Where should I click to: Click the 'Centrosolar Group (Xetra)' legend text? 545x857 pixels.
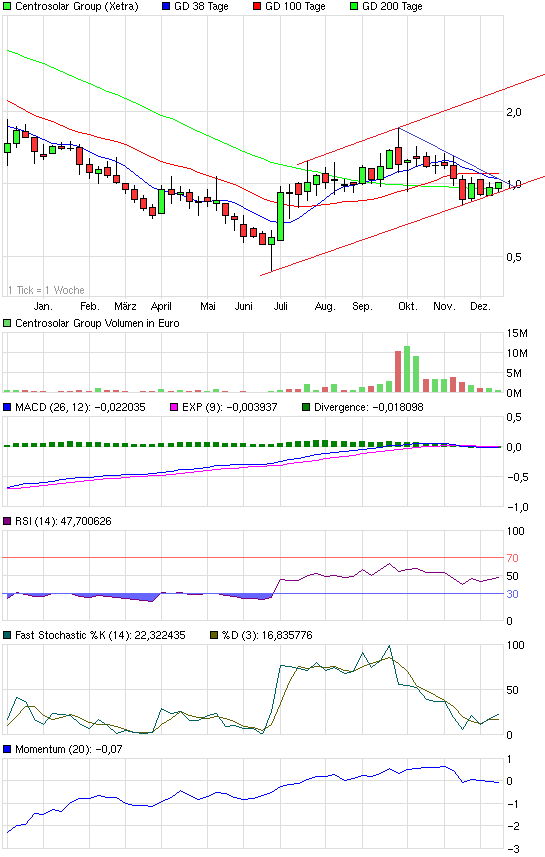[x=77, y=7]
